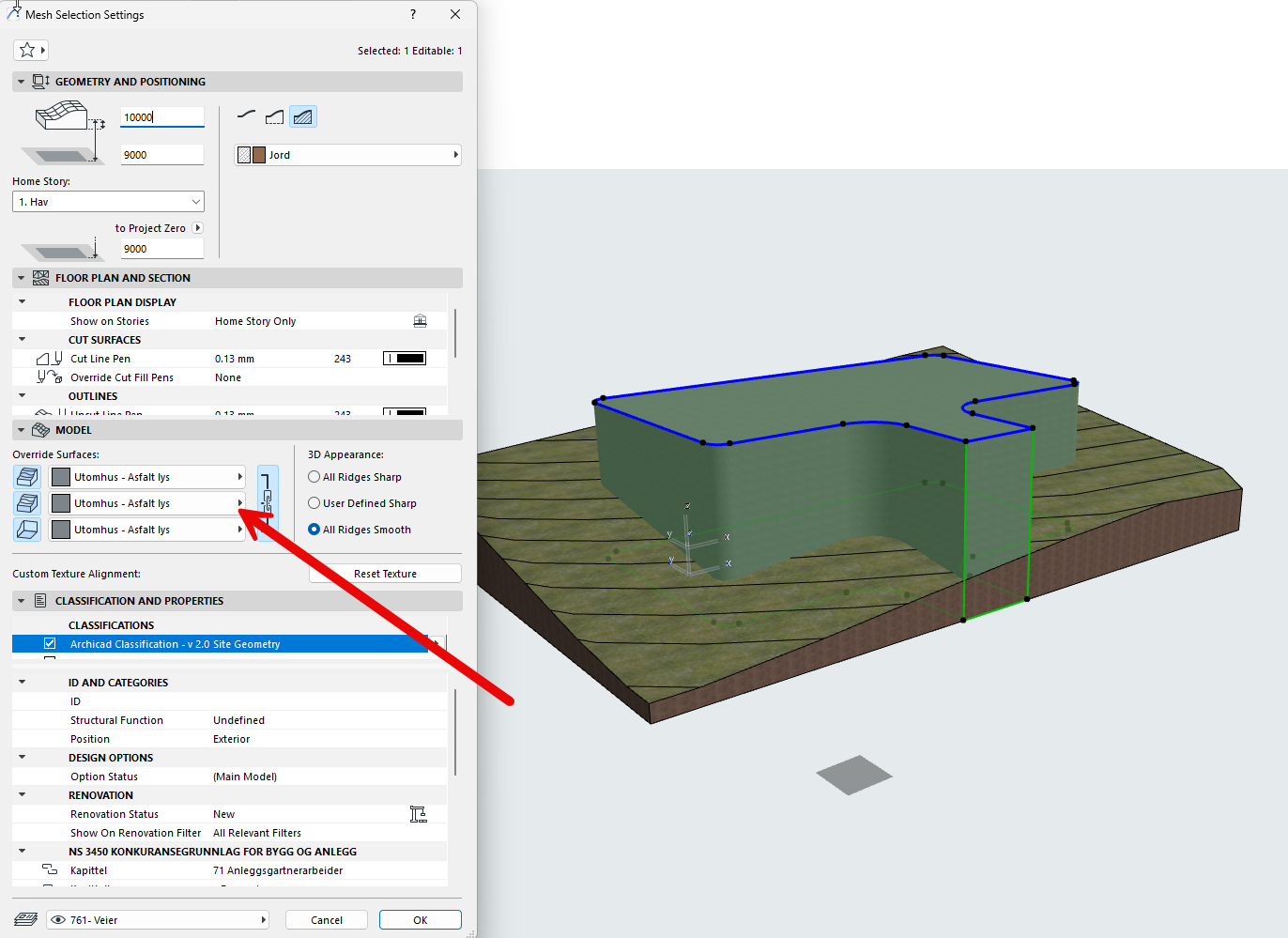
Task: Open the Home Story dropdown
Action: coord(108,202)
